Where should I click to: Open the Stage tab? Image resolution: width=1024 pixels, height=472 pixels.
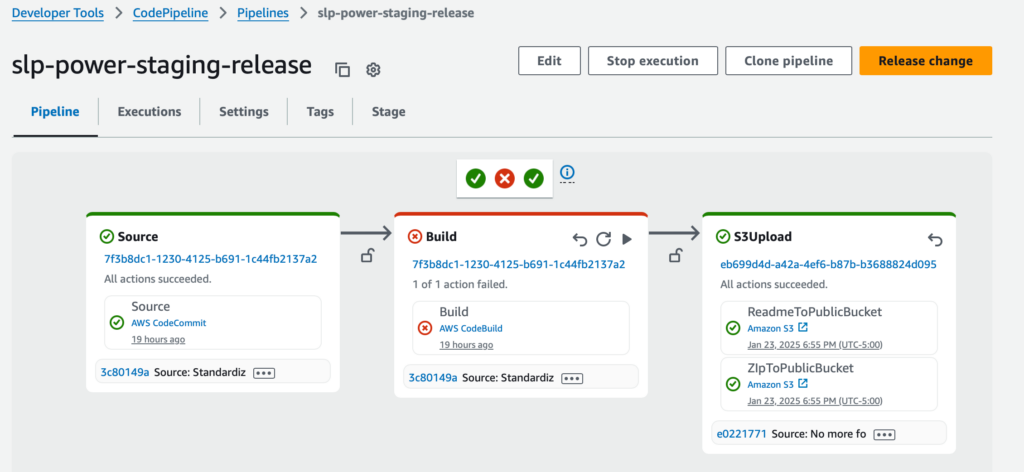[389, 112]
